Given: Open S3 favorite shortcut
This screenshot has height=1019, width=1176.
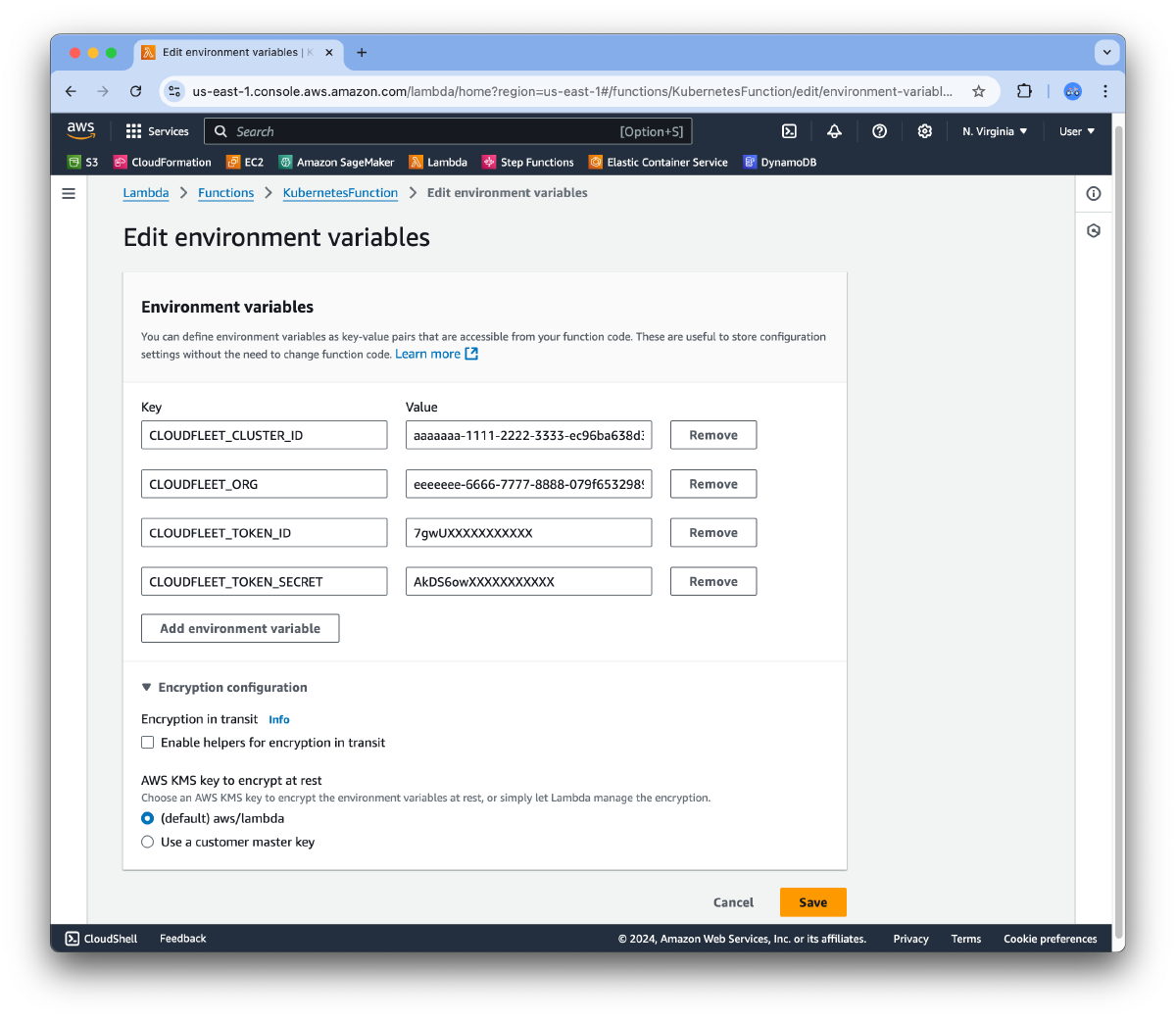Looking at the screenshot, I should tap(82, 163).
